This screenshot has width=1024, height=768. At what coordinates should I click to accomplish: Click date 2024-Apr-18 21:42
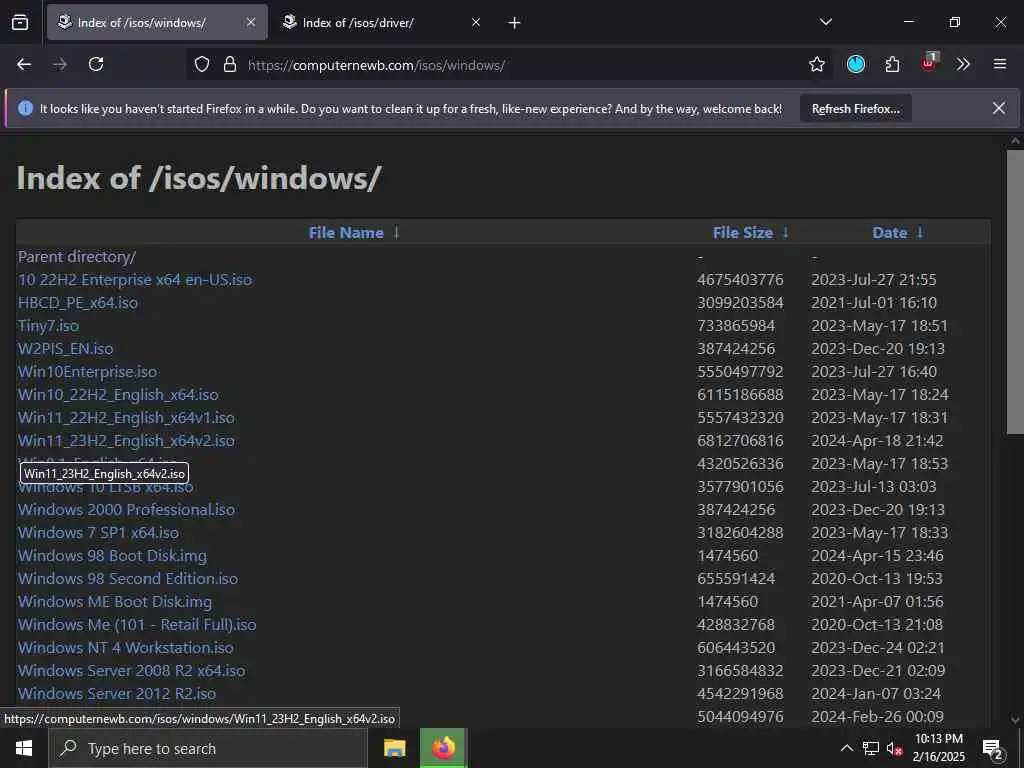876,440
